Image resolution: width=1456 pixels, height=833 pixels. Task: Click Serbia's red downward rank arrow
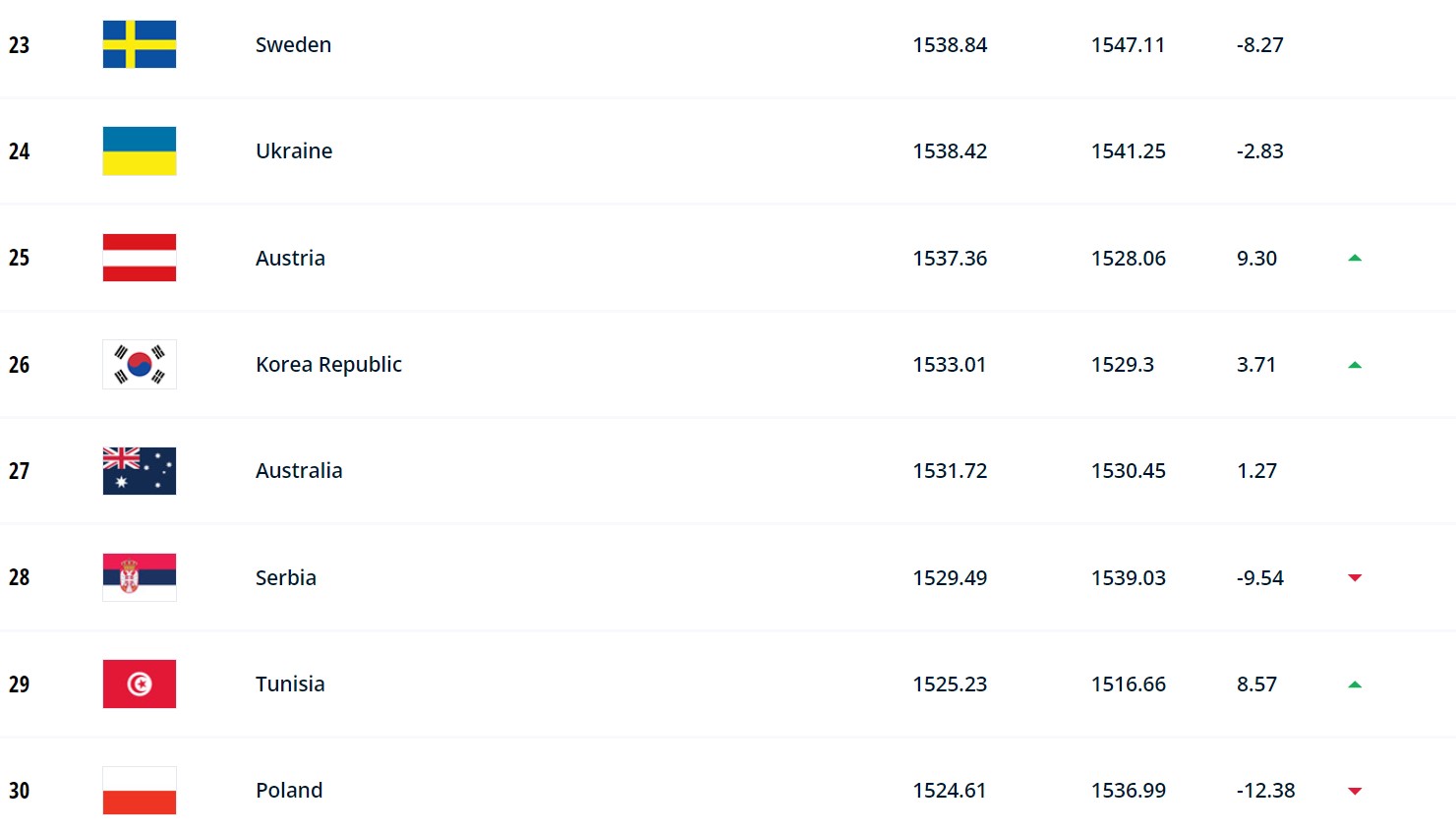(x=1355, y=577)
